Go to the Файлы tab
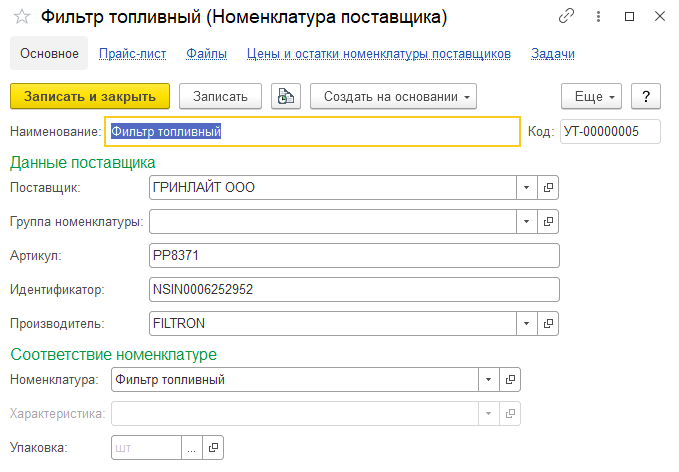 [206, 53]
